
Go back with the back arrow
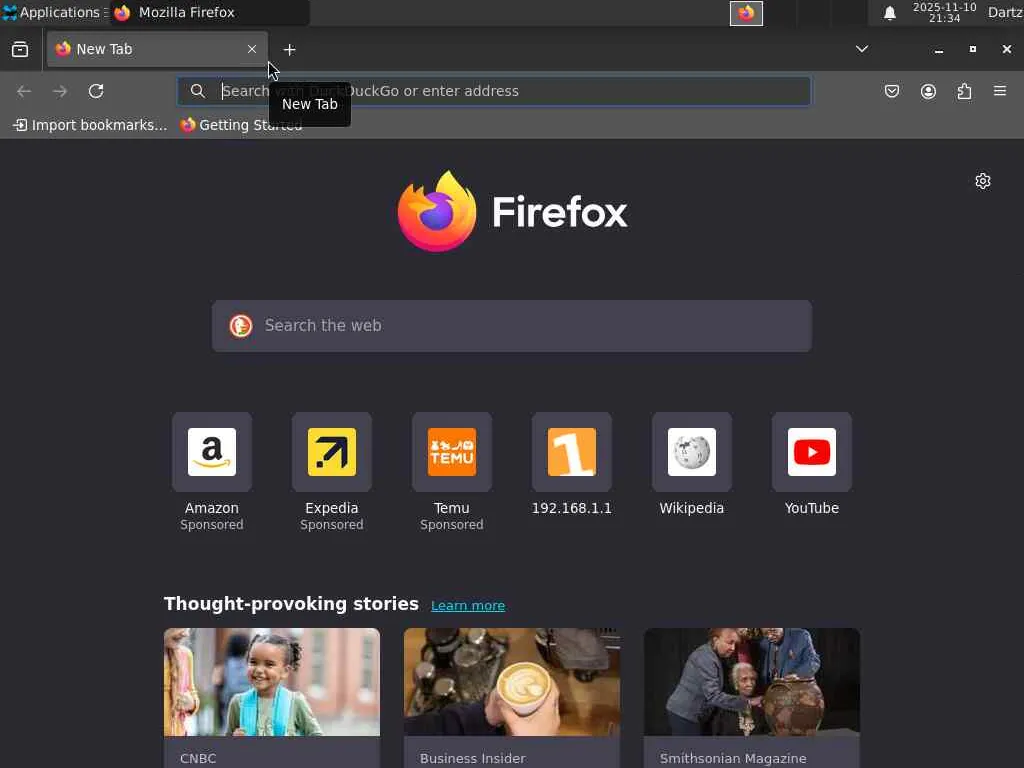click(x=24, y=91)
